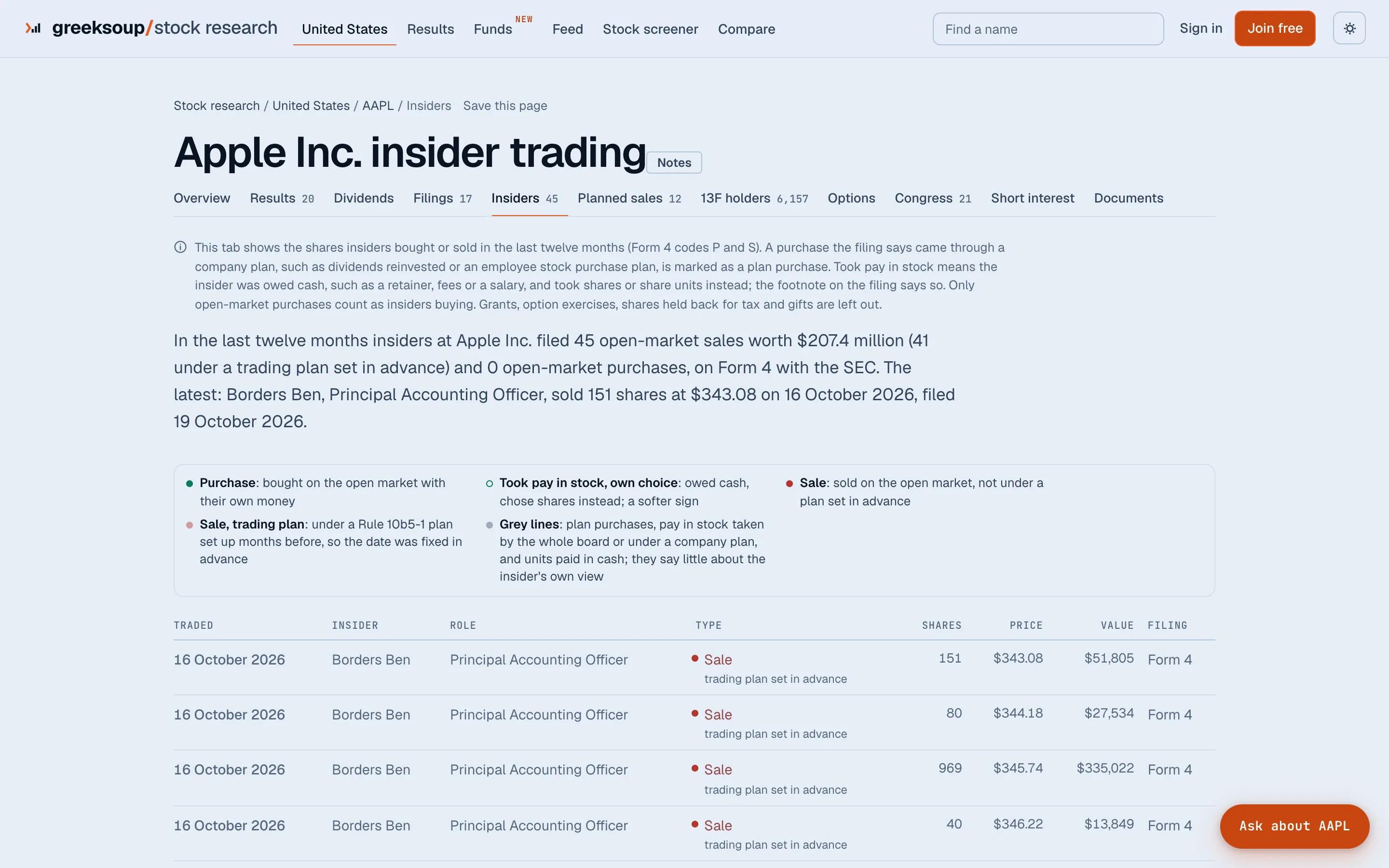Viewport: 1389px width, 868px height.
Task: Open the United States nav item
Action: (x=344, y=29)
